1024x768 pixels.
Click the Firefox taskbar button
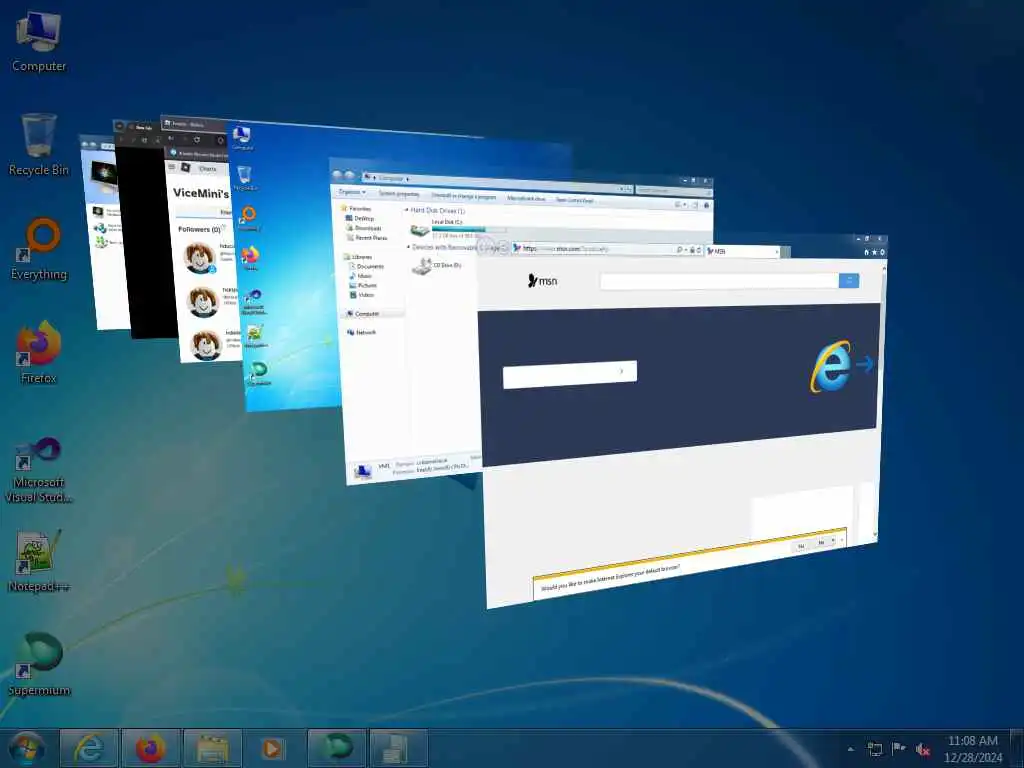tap(151, 748)
